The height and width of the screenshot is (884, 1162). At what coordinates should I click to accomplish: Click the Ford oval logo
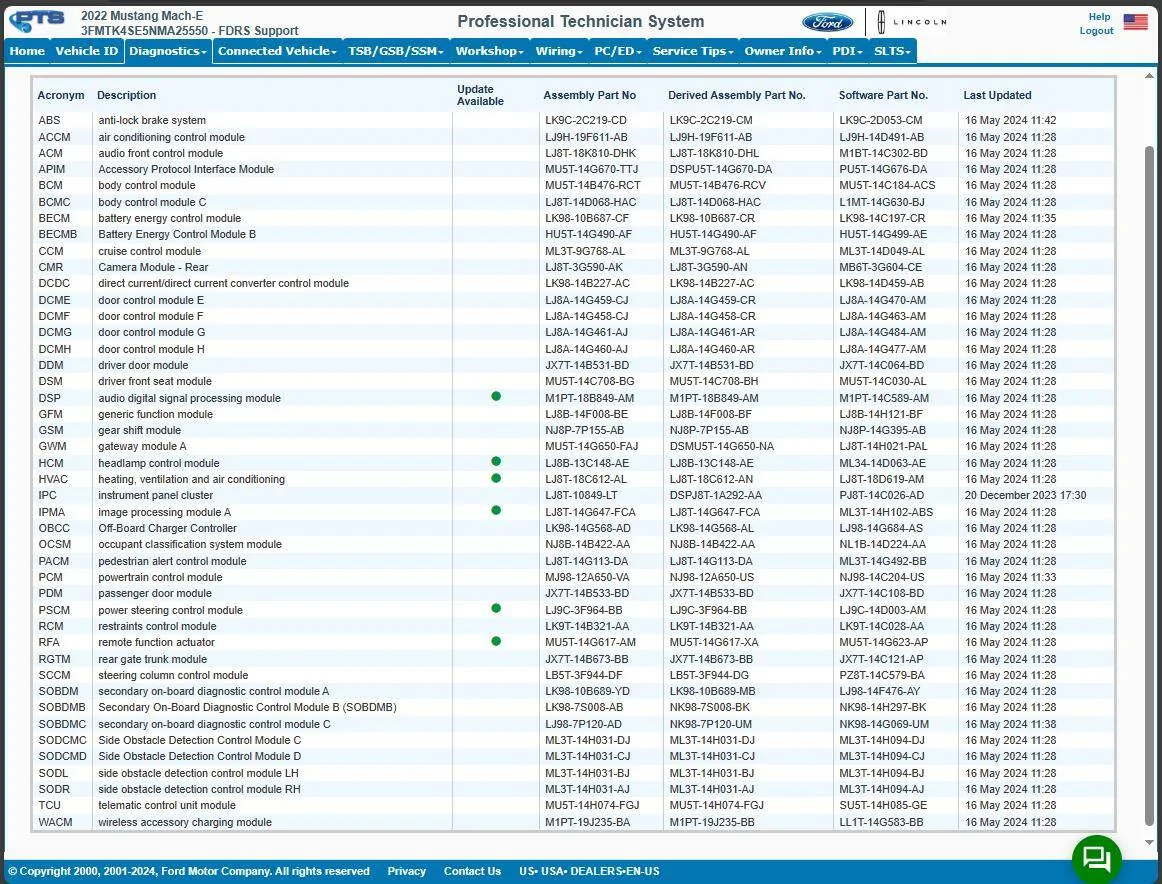tap(828, 22)
